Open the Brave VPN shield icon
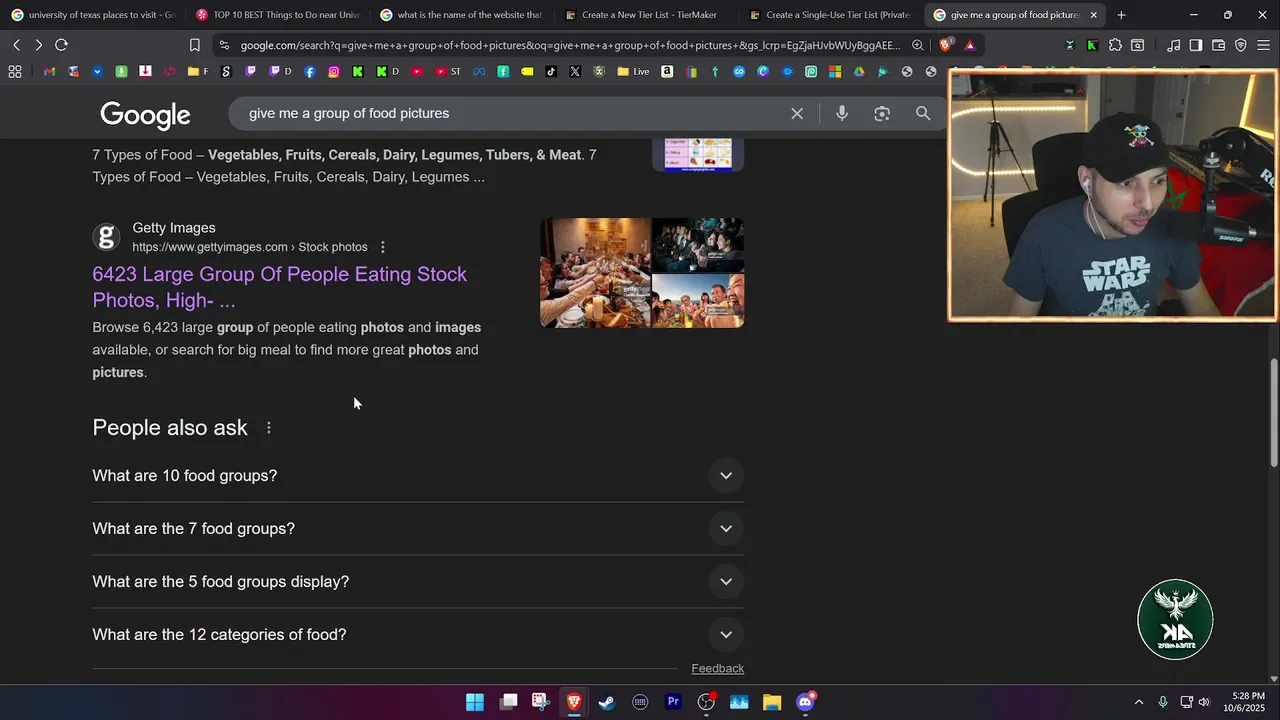This screenshot has width=1280, height=720. tap(1241, 45)
